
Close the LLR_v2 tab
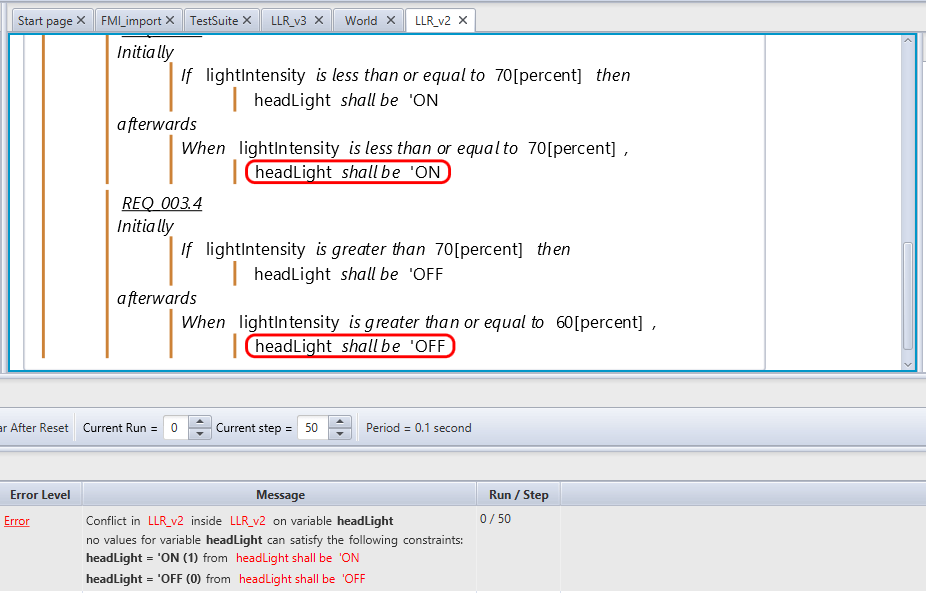click(463, 20)
